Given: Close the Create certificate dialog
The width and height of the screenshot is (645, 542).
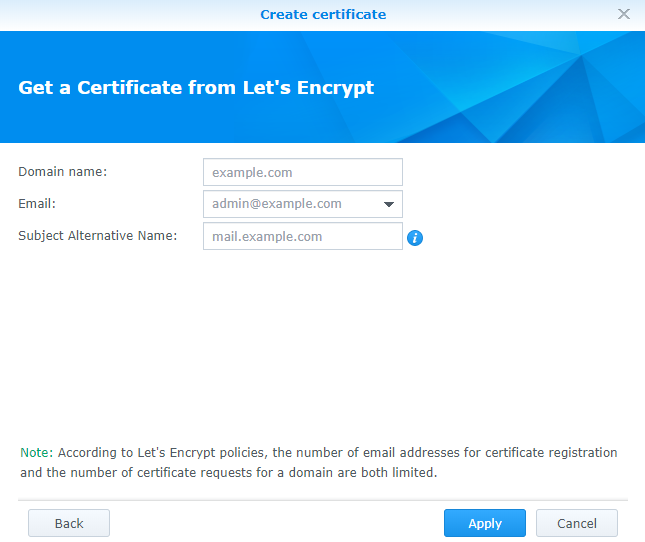Looking at the screenshot, I should (x=624, y=14).
